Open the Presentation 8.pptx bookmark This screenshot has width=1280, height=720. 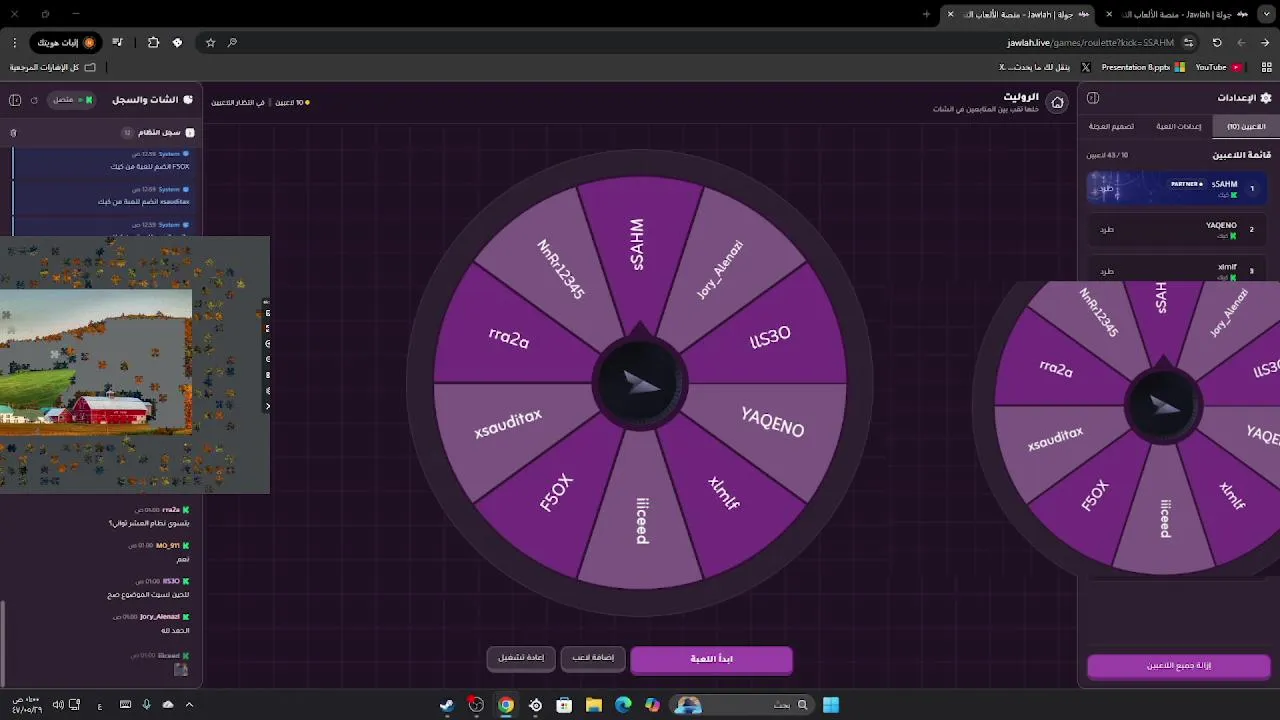(x=1142, y=67)
